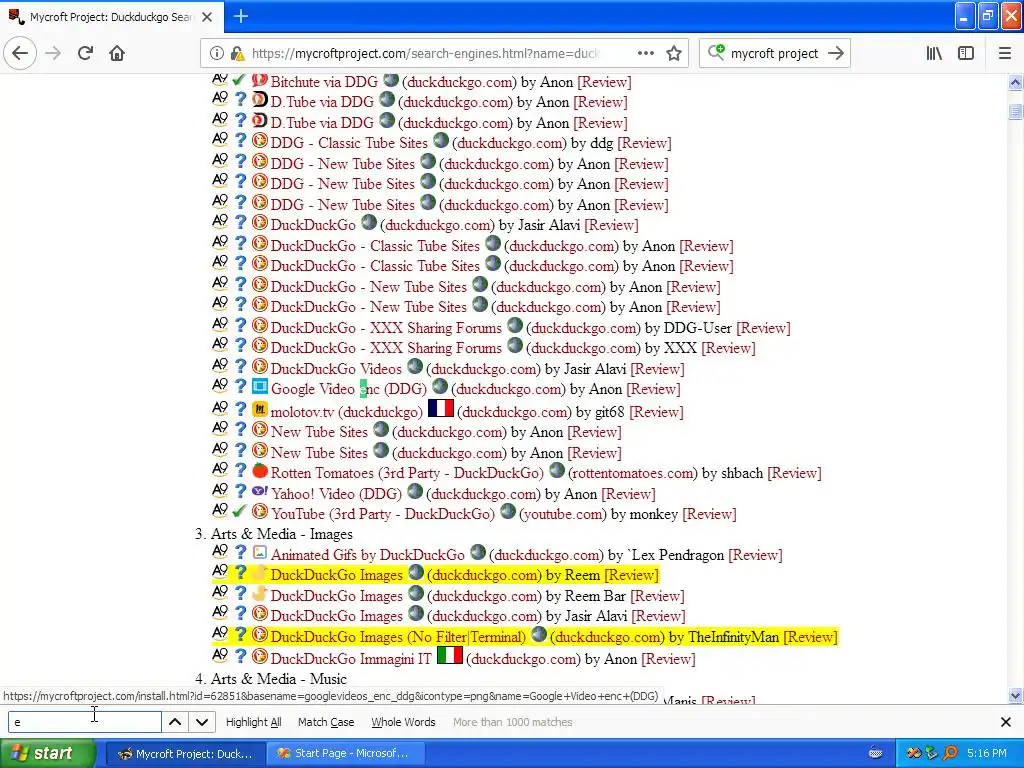
Task: Open the Firefox hamburger menu
Action: [1004, 54]
